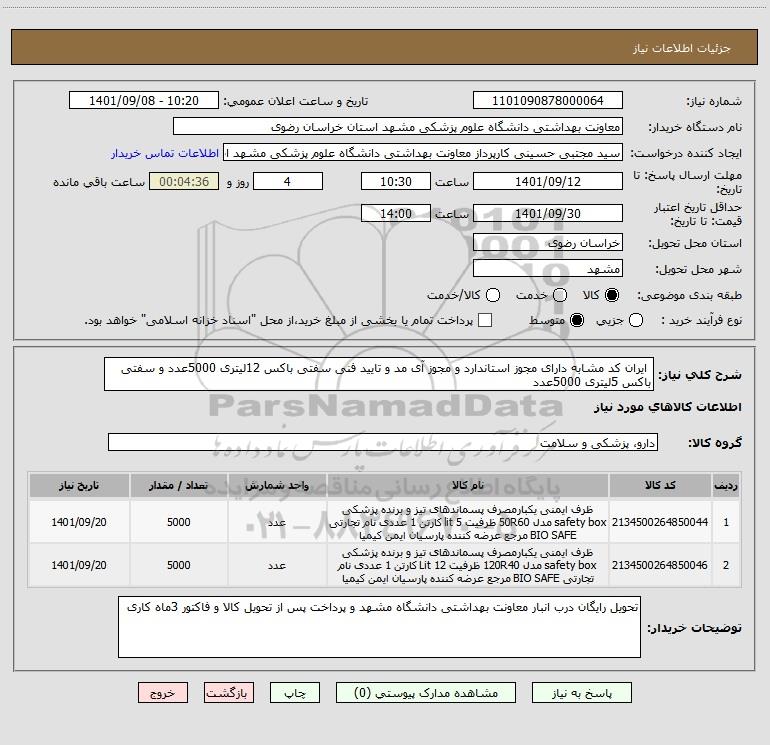Click the واحد شمارش column header

pyautogui.click(x=277, y=485)
